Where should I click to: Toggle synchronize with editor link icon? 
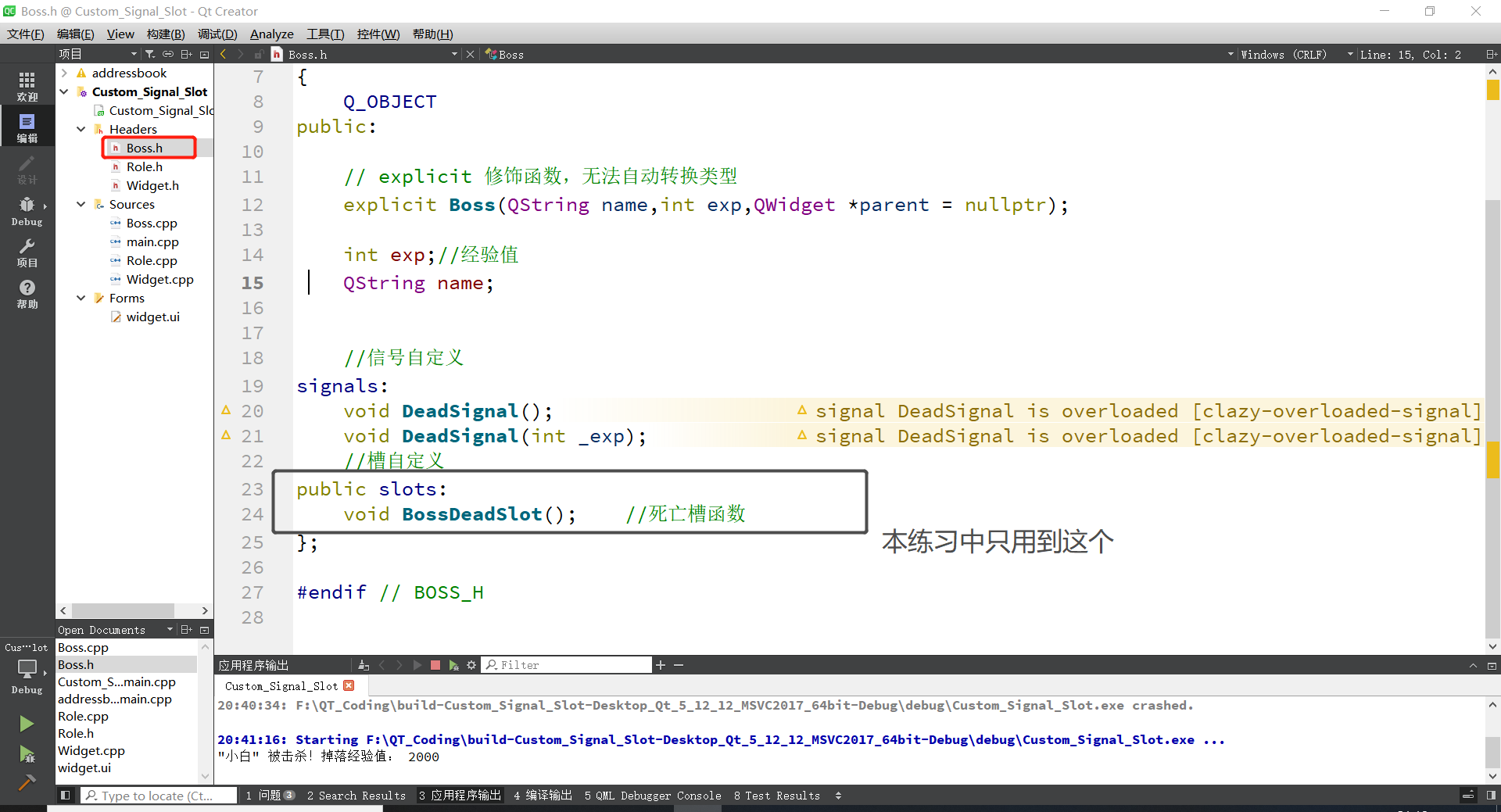pos(168,54)
